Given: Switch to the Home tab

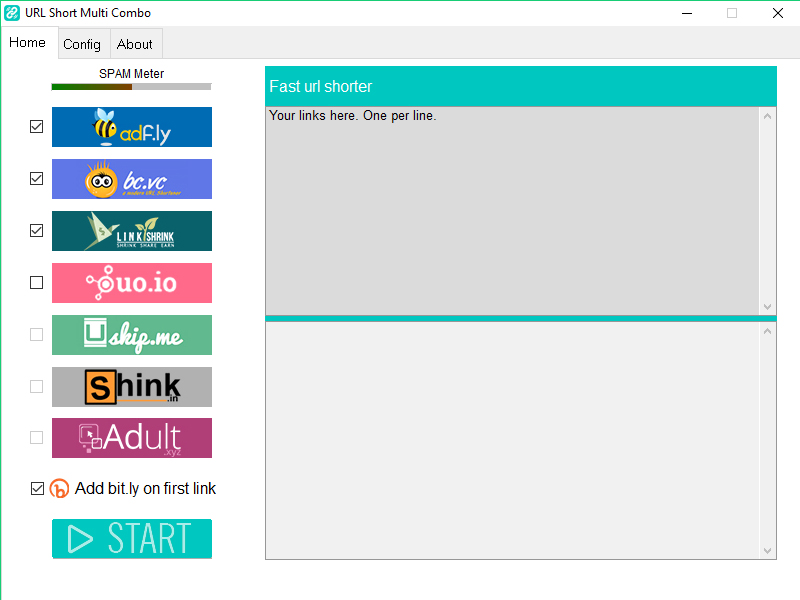Looking at the screenshot, I should [28, 43].
